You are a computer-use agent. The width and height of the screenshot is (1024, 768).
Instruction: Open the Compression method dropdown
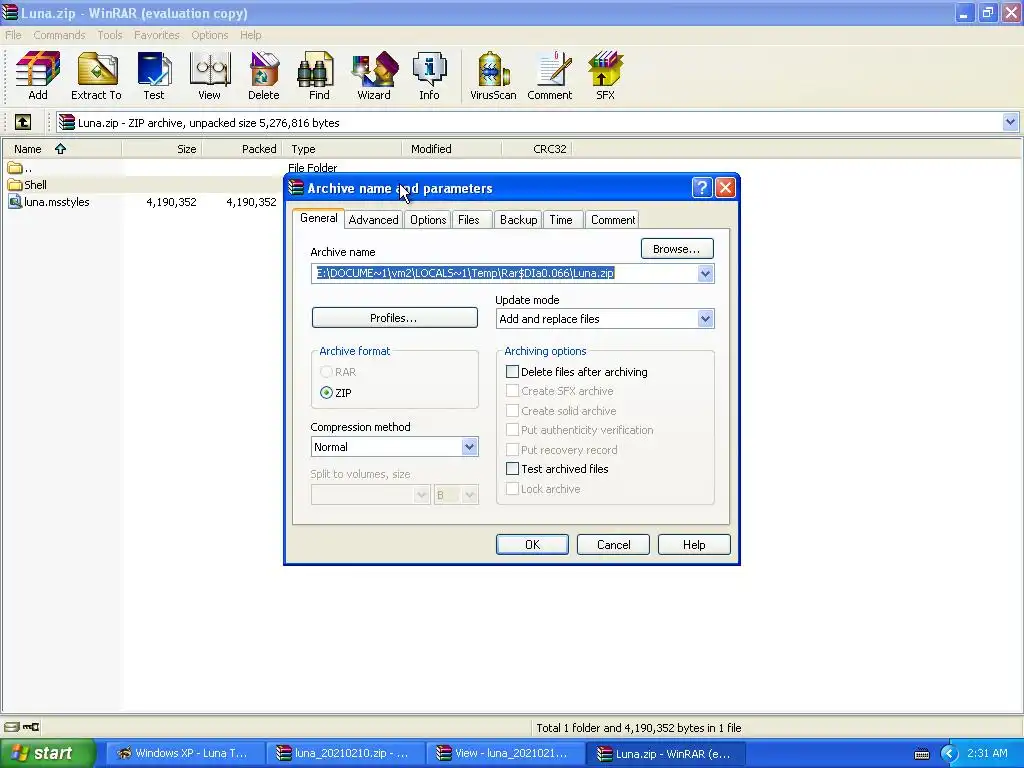(x=469, y=447)
